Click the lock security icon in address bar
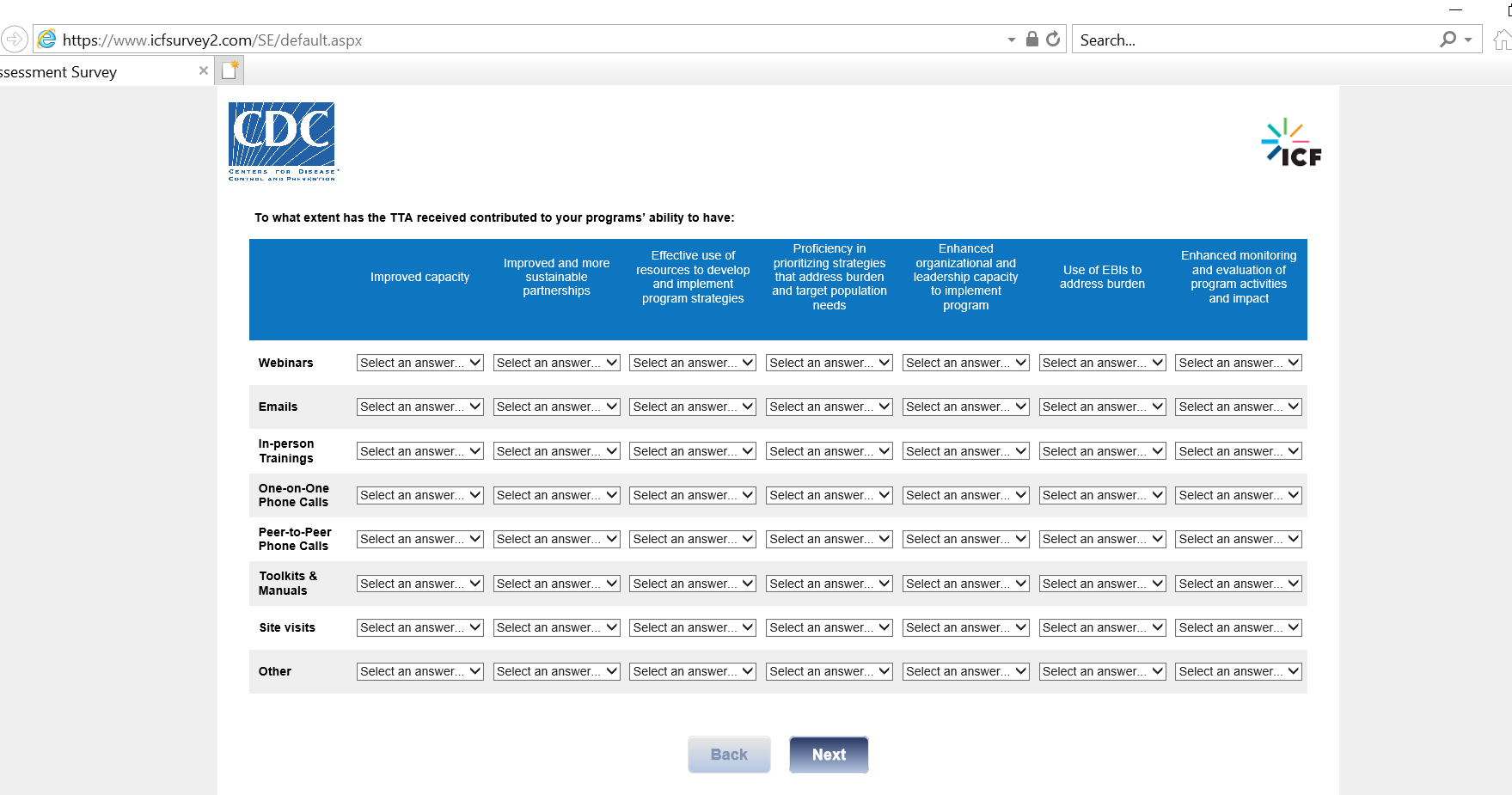The height and width of the screenshot is (795, 1512). click(x=1032, y=40)
